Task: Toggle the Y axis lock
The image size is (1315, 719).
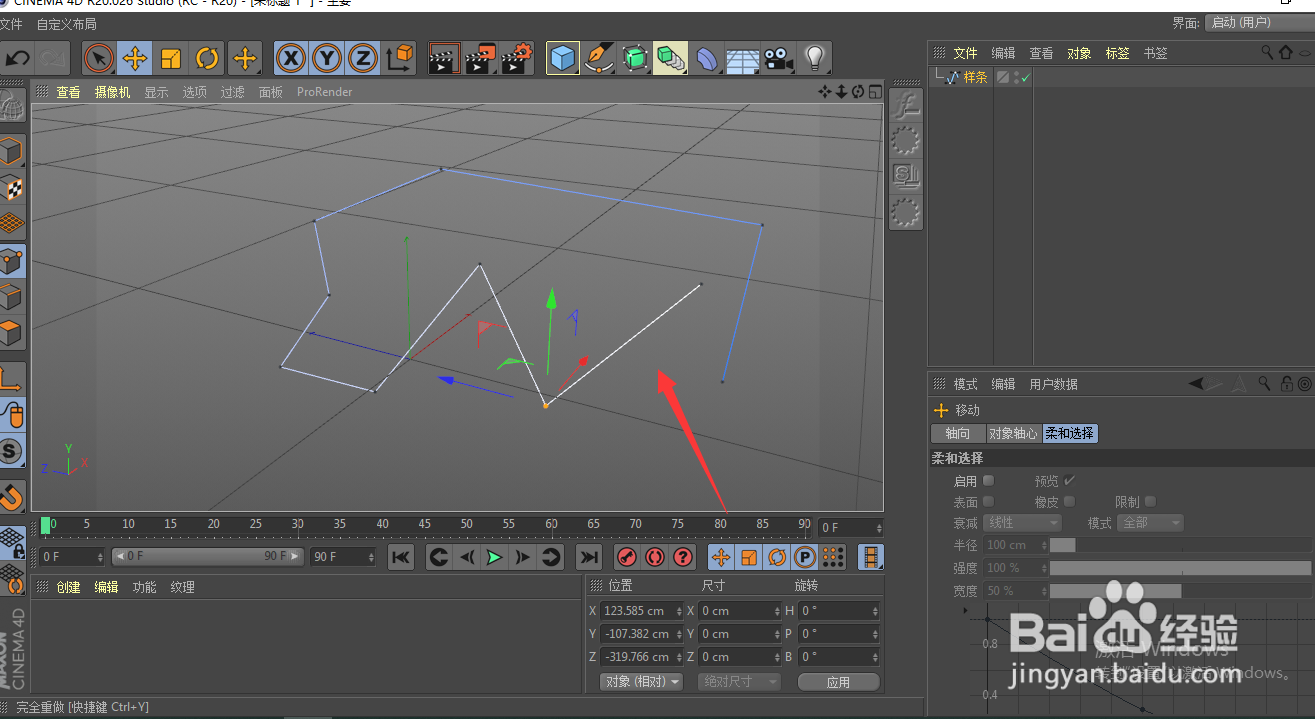Action: 326,59
